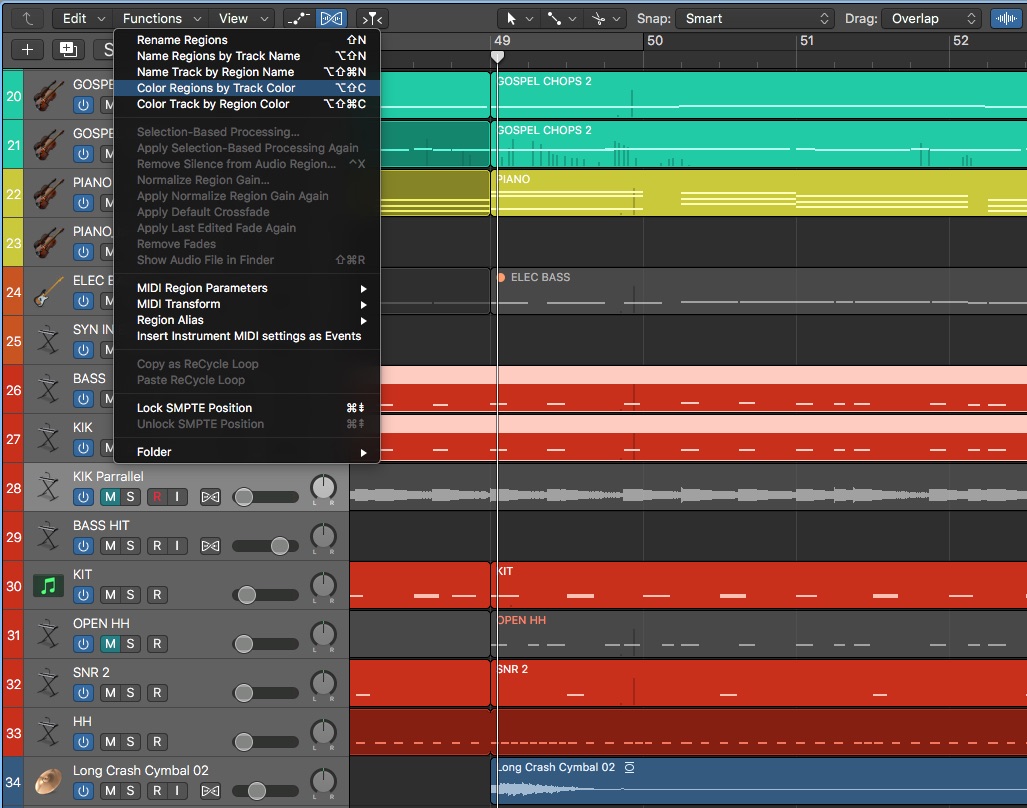Unmute the OPEN HH track
Image resolution: width=1027 pixels, height=808 pixels.
110,644
